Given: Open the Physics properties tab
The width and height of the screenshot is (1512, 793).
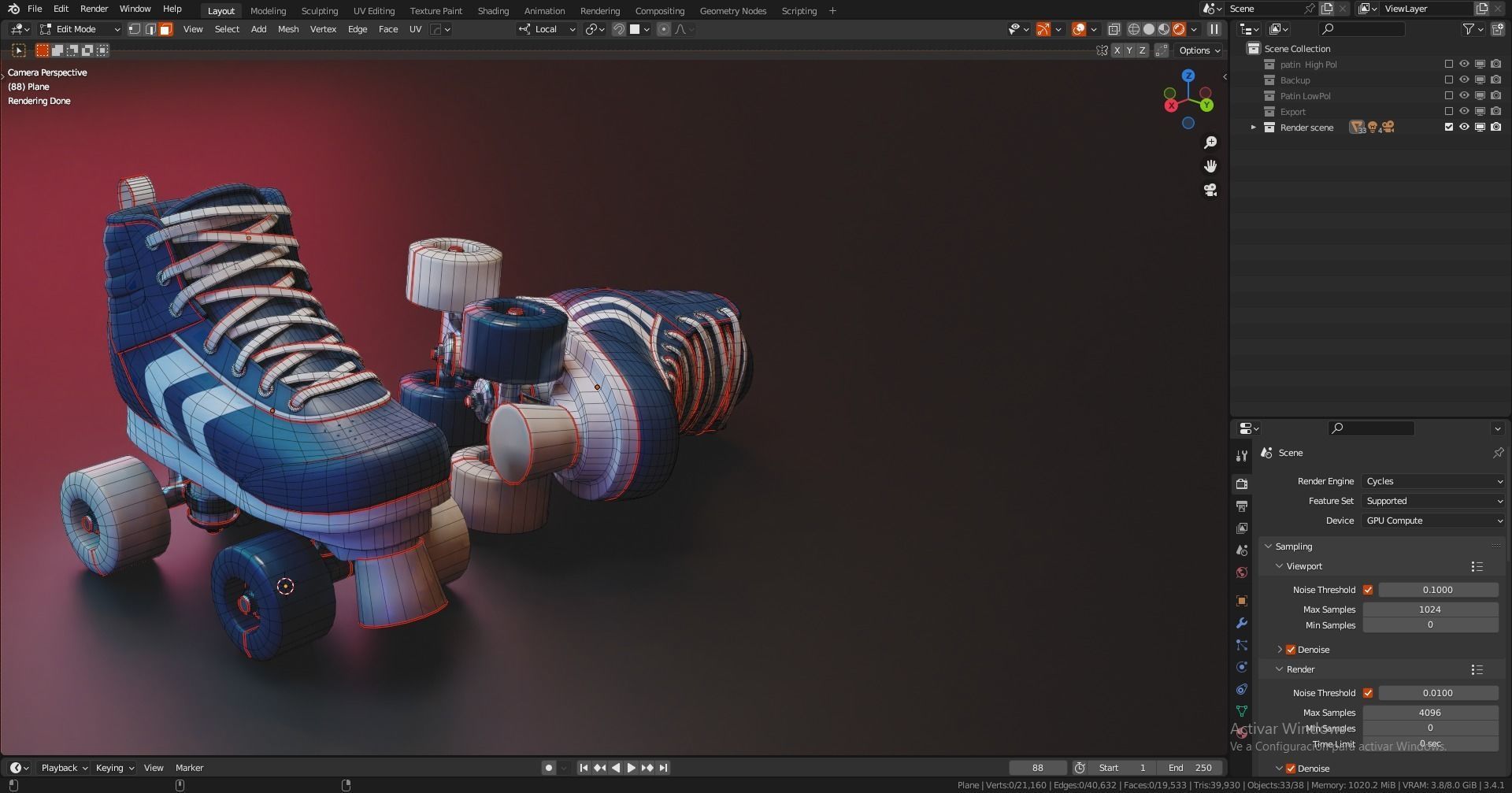Looking at the screenshot, I should (x=1242, y=667).
